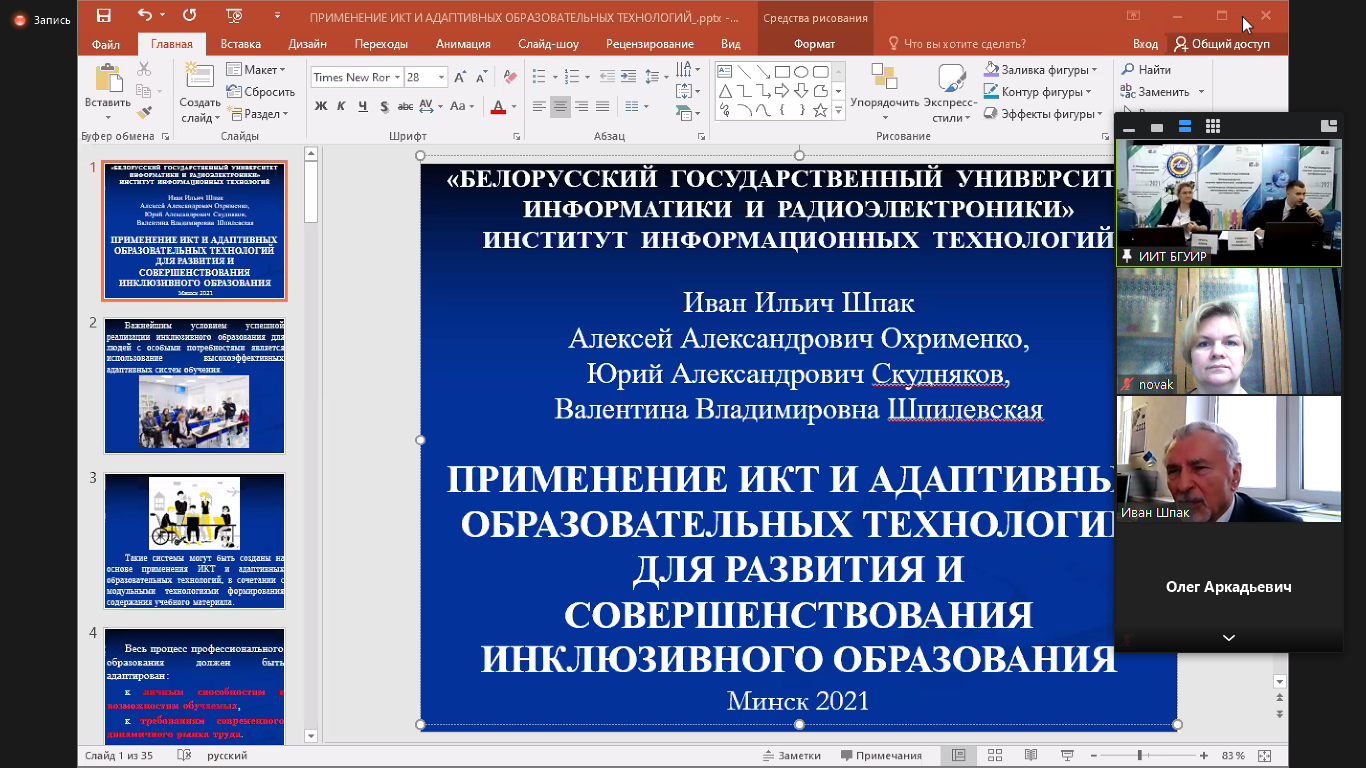This screenshot has height=768, width=1366.
Task: Click the Вставить paste clipboard icon
Action: coord(108,79)
